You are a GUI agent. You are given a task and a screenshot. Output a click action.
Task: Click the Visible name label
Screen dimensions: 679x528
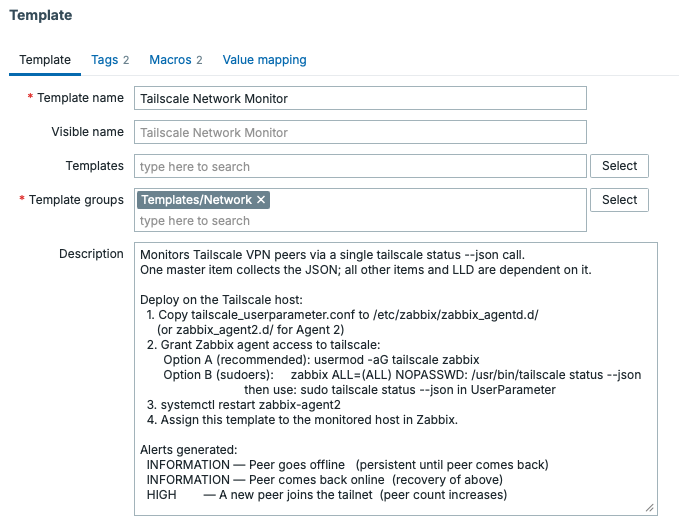(88, 132)
